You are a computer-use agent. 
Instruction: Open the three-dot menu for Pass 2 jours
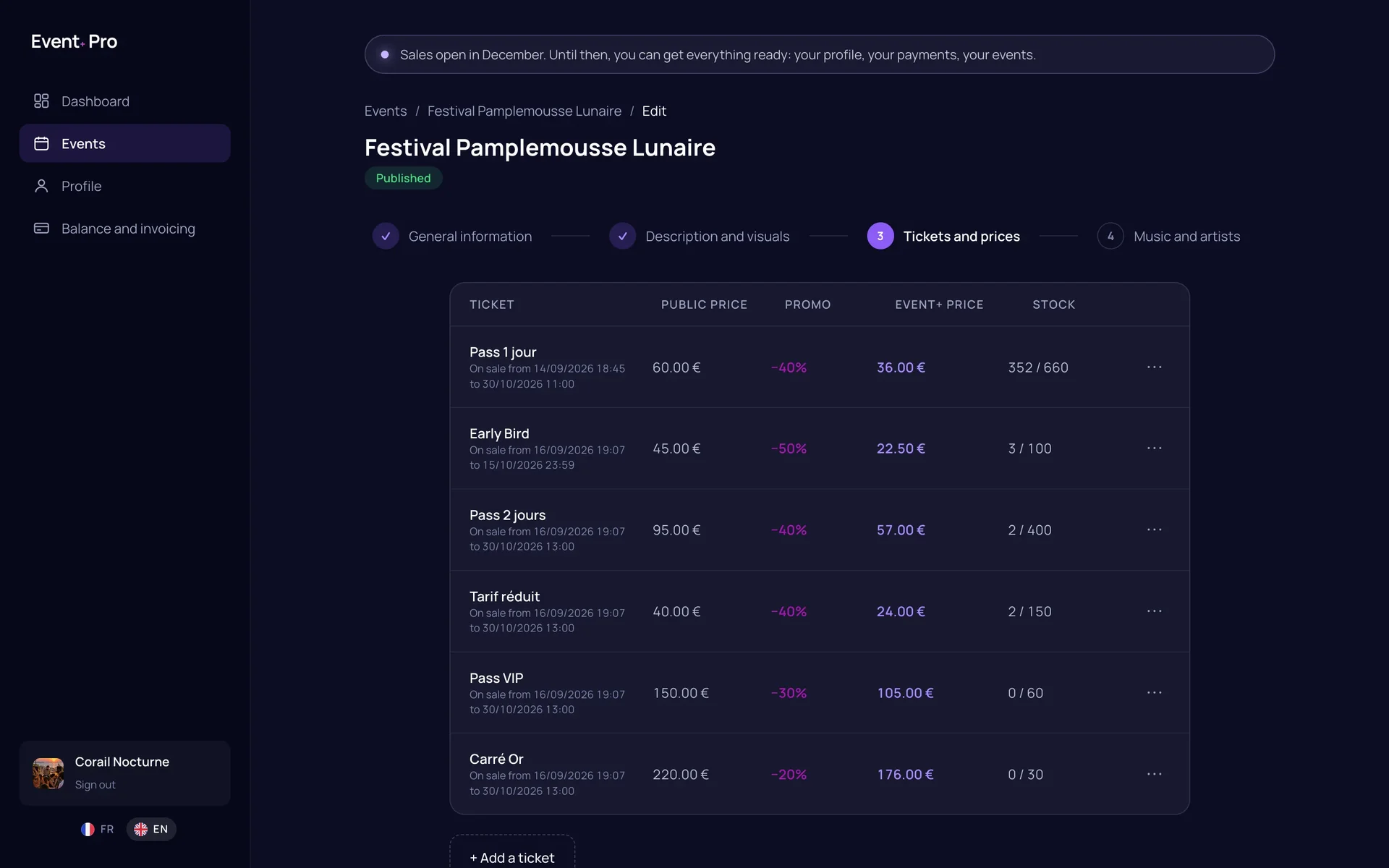(1154, 530)
